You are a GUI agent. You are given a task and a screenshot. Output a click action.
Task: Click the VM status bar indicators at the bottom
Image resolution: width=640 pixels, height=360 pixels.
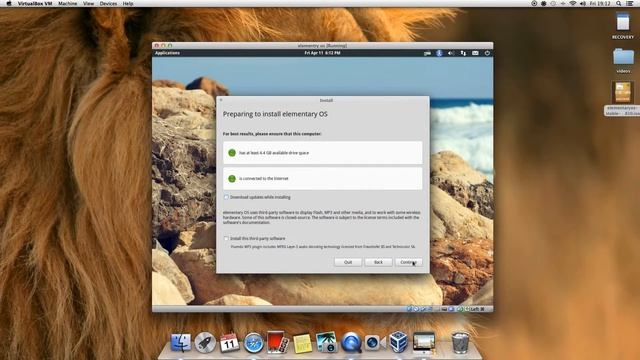(446, 309)
